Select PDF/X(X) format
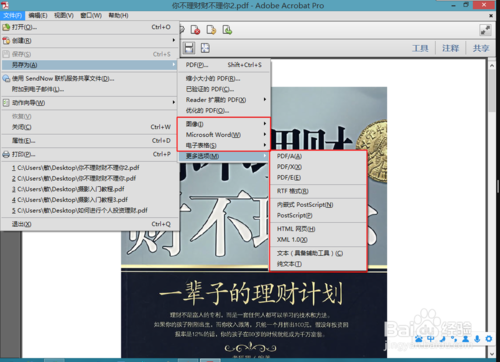Viewport: 500px width, 362px height. pos(318,167)
